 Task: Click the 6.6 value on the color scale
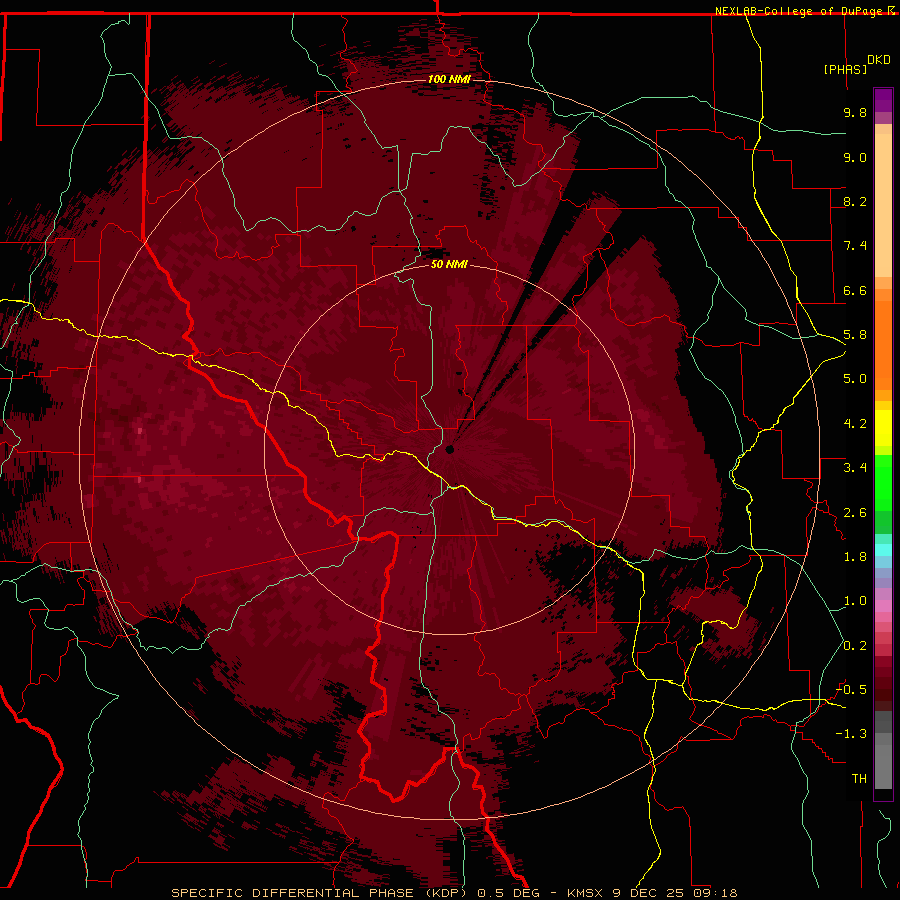tap(855, 290)
